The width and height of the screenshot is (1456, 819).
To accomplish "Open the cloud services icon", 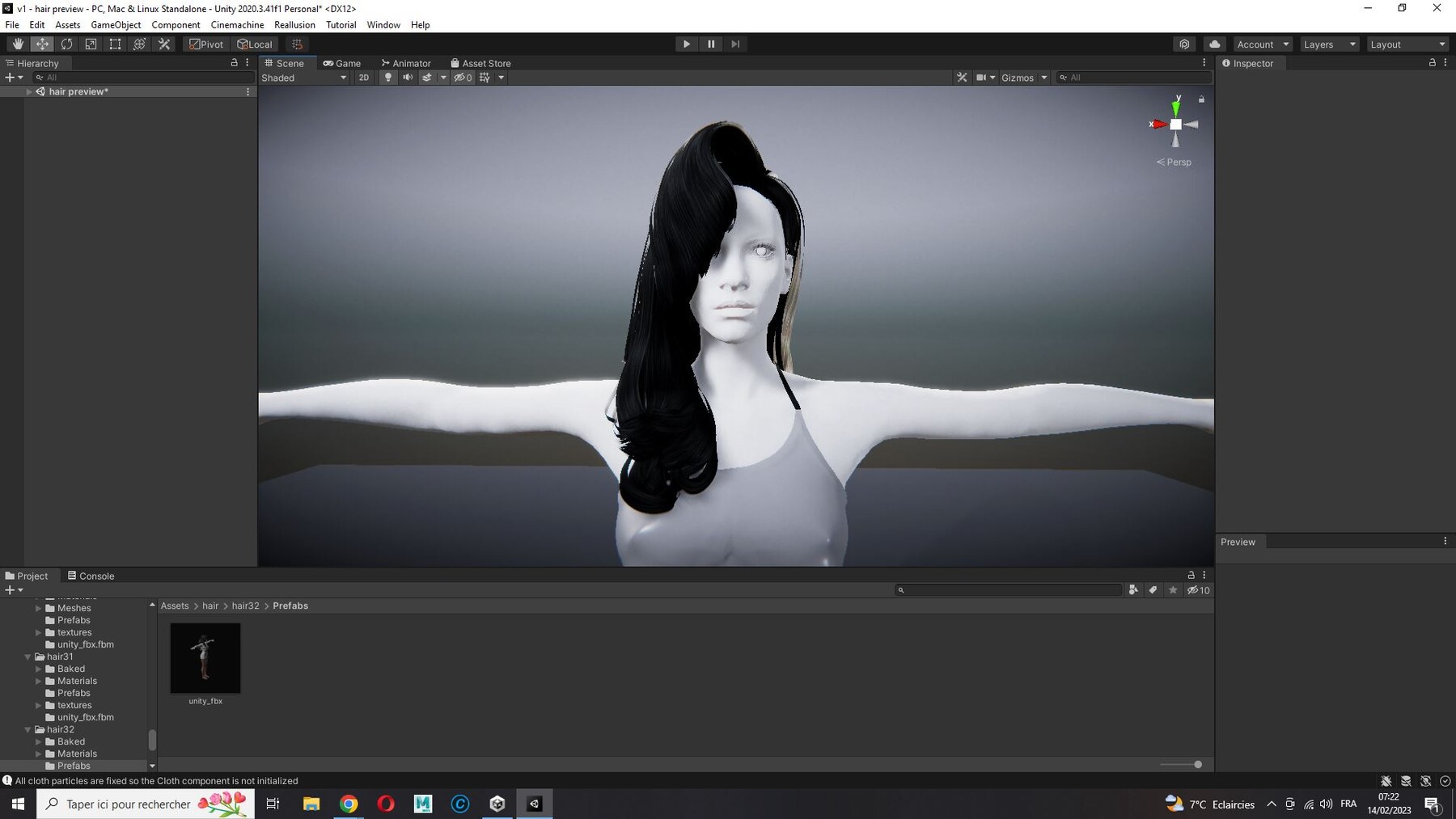I will 1214,44.
